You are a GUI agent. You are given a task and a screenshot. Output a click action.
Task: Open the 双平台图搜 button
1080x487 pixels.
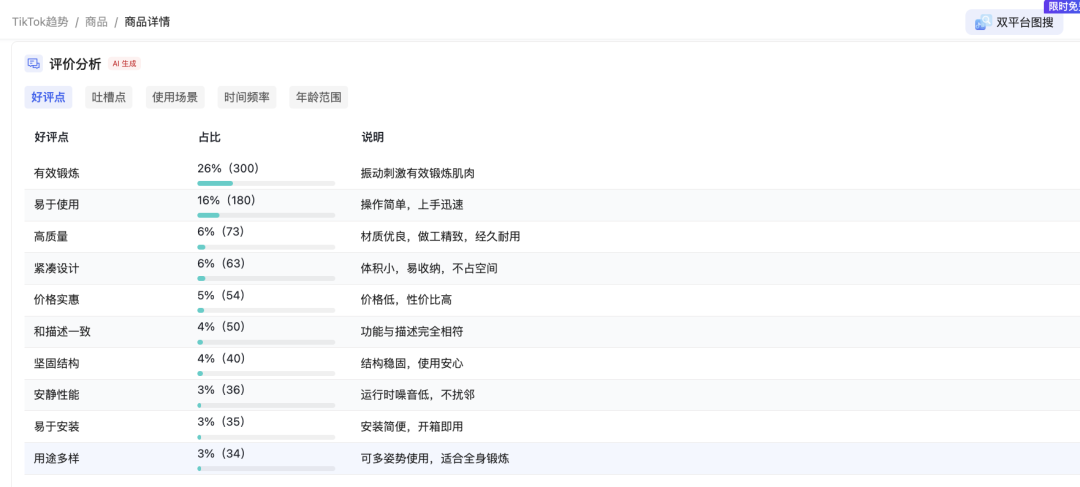click(1014, 23)
